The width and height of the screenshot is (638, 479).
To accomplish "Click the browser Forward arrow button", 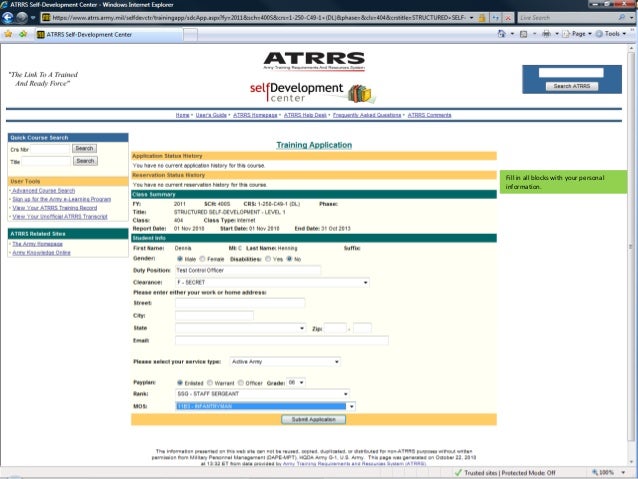I will point(21,17).
